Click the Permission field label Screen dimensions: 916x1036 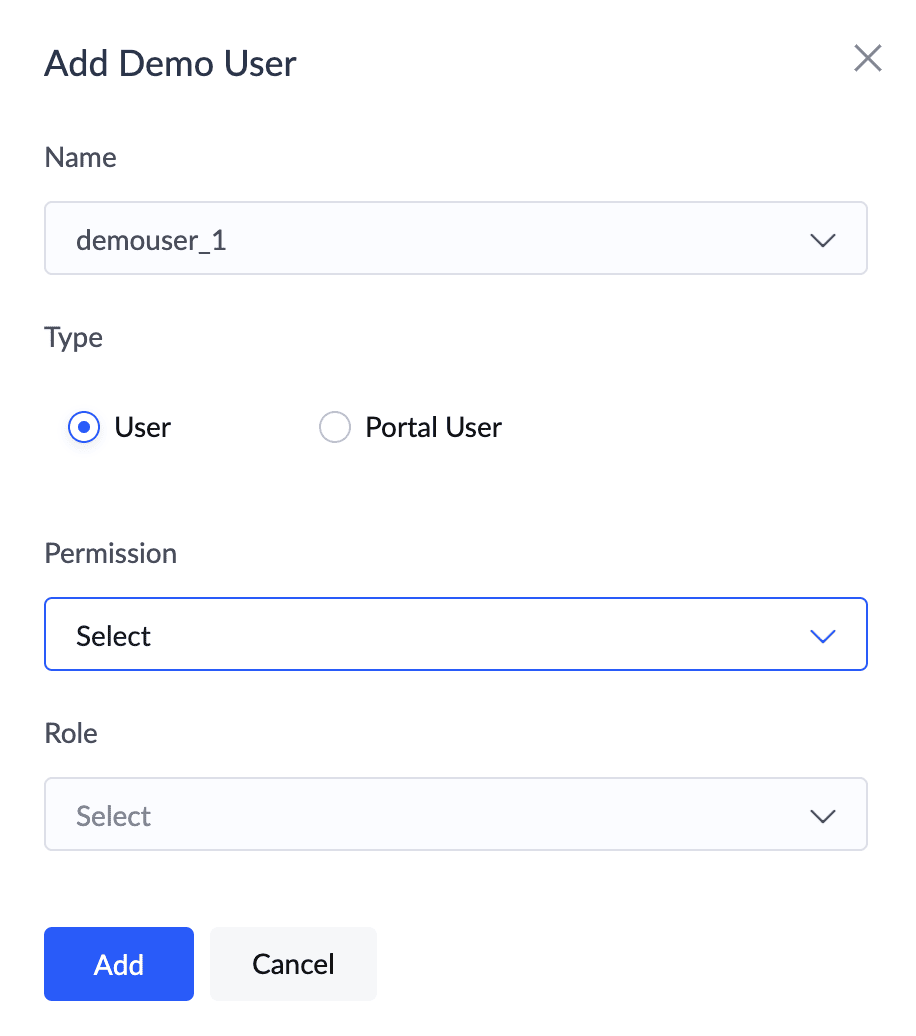(x=110, y=554)
